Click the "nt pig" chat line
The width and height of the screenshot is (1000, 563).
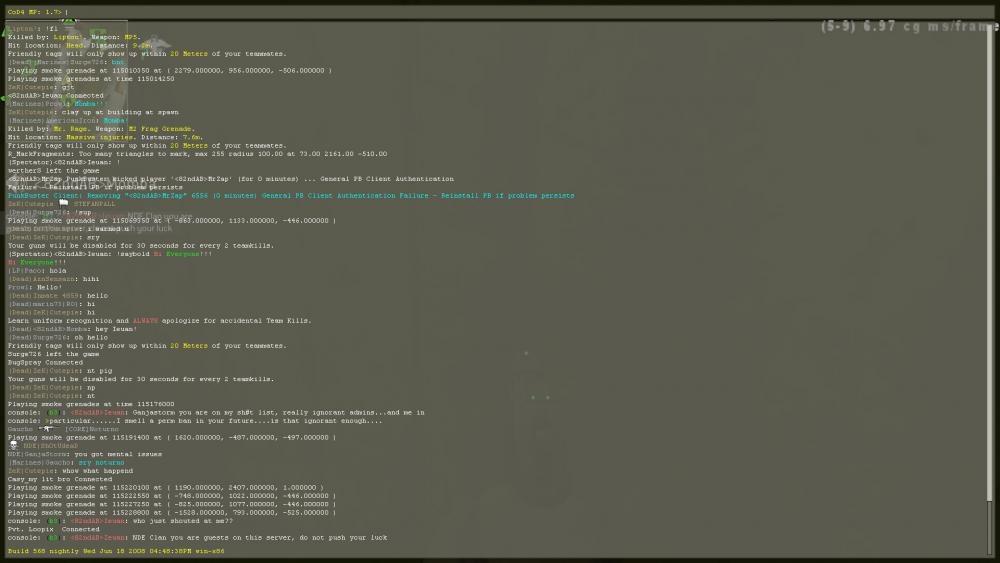click(x=60, y=370)
